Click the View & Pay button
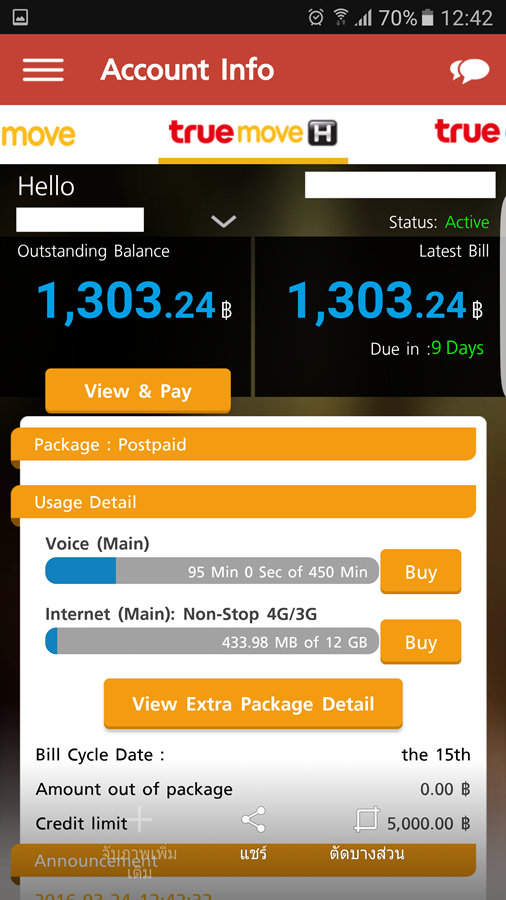 138,391
